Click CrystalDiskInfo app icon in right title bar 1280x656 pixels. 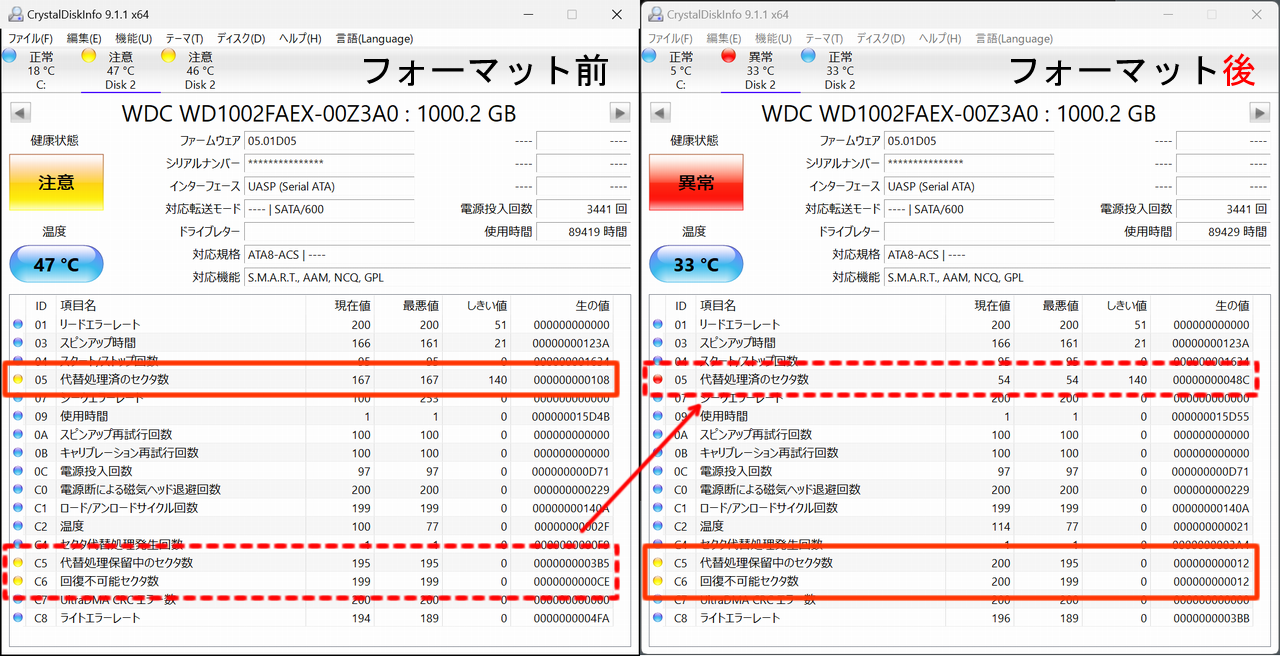tap(655, 14)
